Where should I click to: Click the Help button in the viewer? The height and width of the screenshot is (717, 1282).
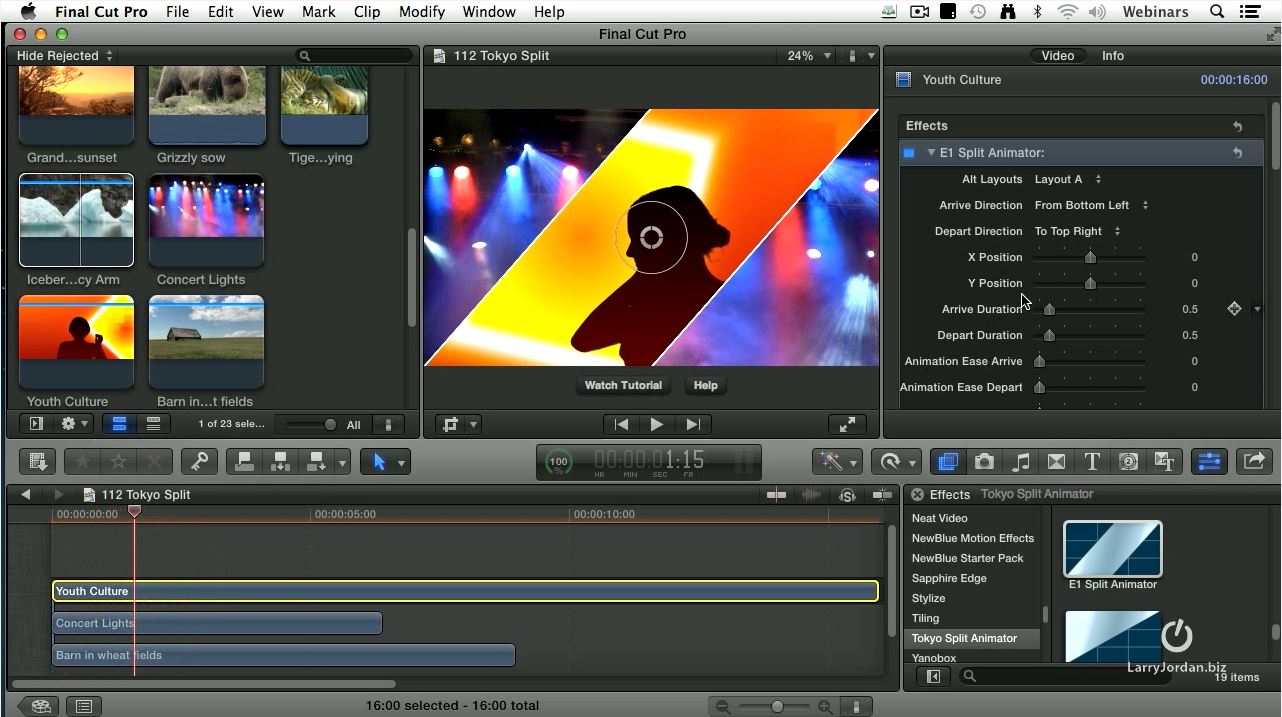(x=705, y=385)
